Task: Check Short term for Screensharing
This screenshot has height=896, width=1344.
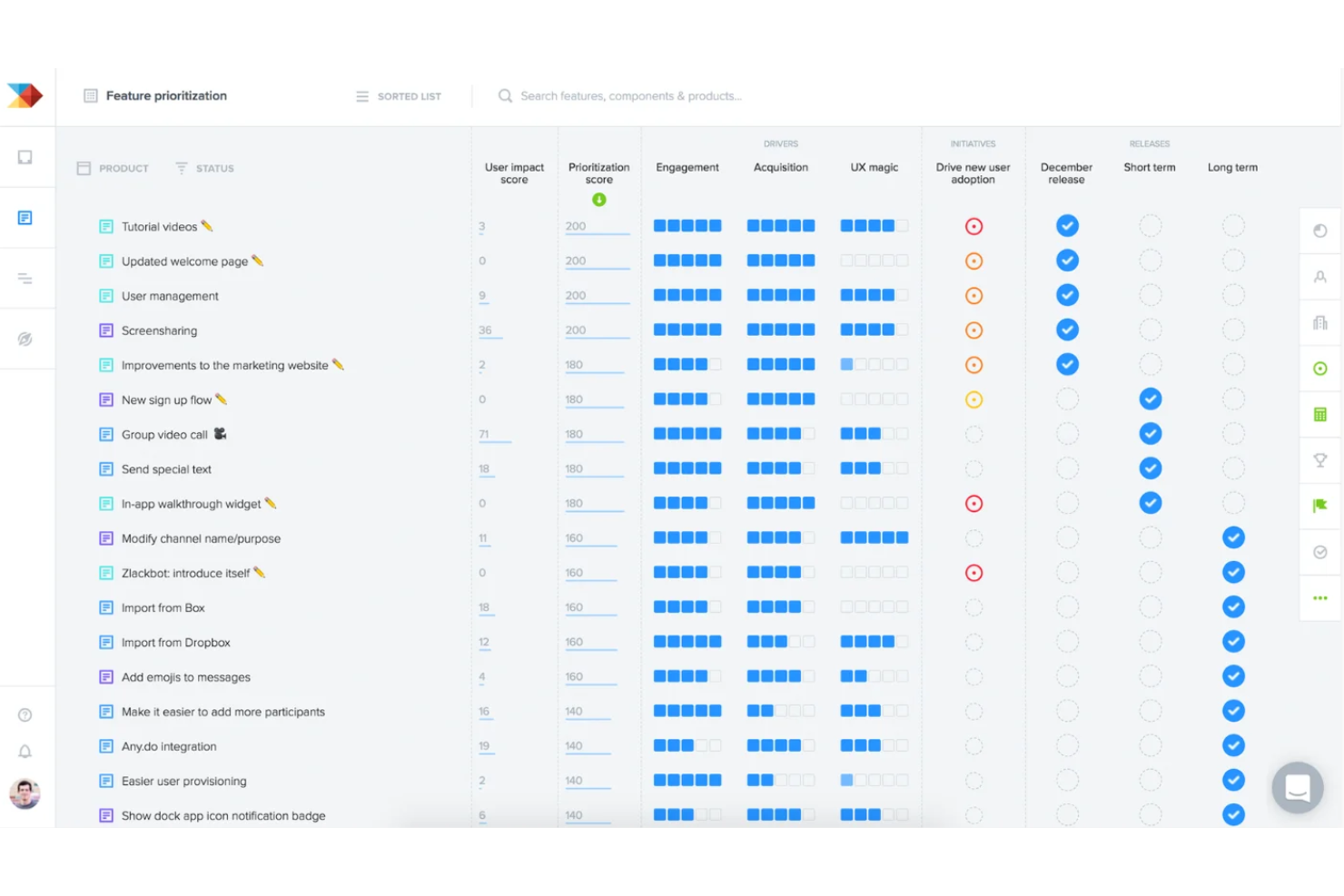Action: (1151, 330)
